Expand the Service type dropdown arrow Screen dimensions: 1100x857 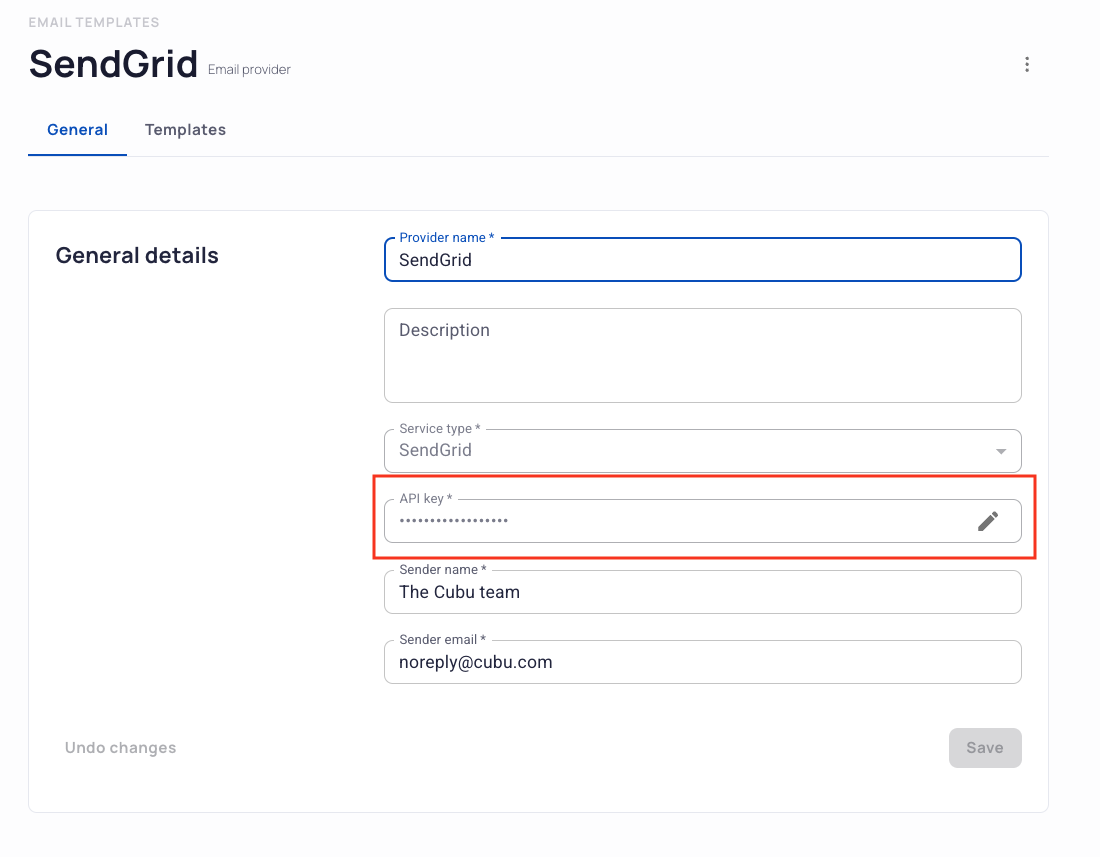[x=1001, y=451]
